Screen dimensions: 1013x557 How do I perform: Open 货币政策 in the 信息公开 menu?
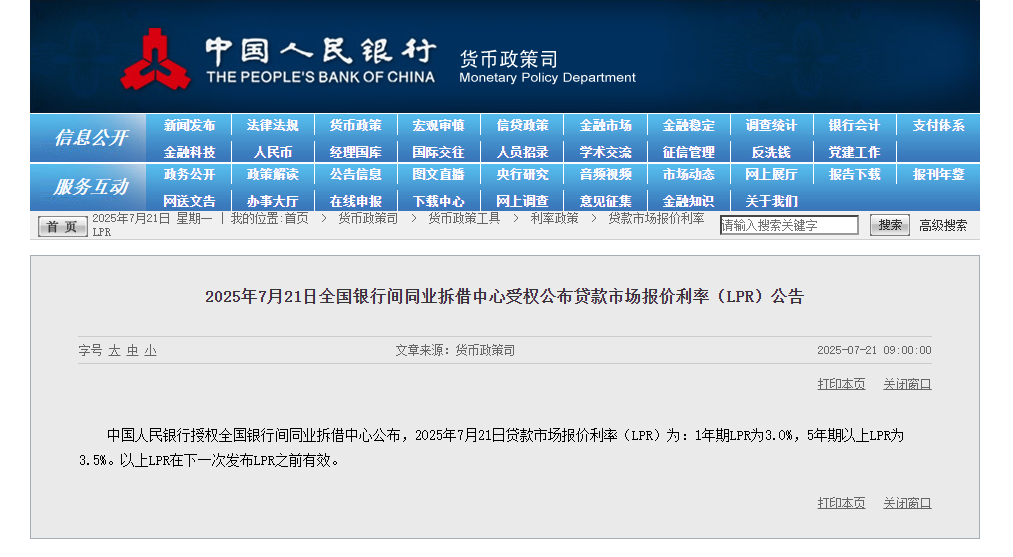click(x=355, y=125)
